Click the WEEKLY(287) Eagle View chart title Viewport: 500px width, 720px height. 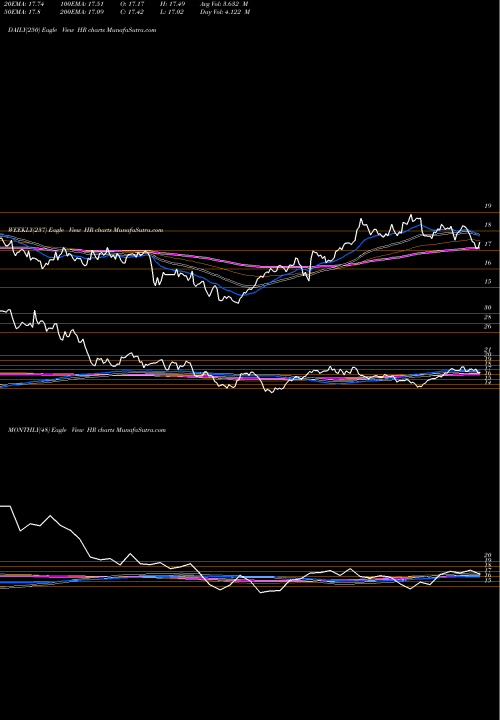[85, 230]
